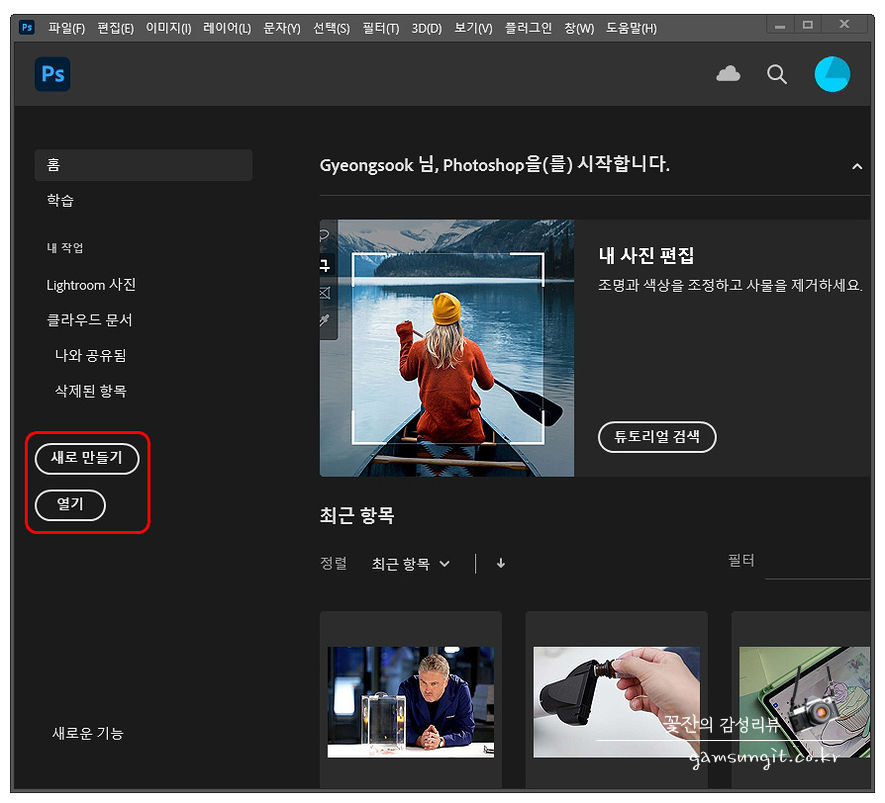The image size is (885, 803).
Task: Click the 열기 button
Action: 70,504
